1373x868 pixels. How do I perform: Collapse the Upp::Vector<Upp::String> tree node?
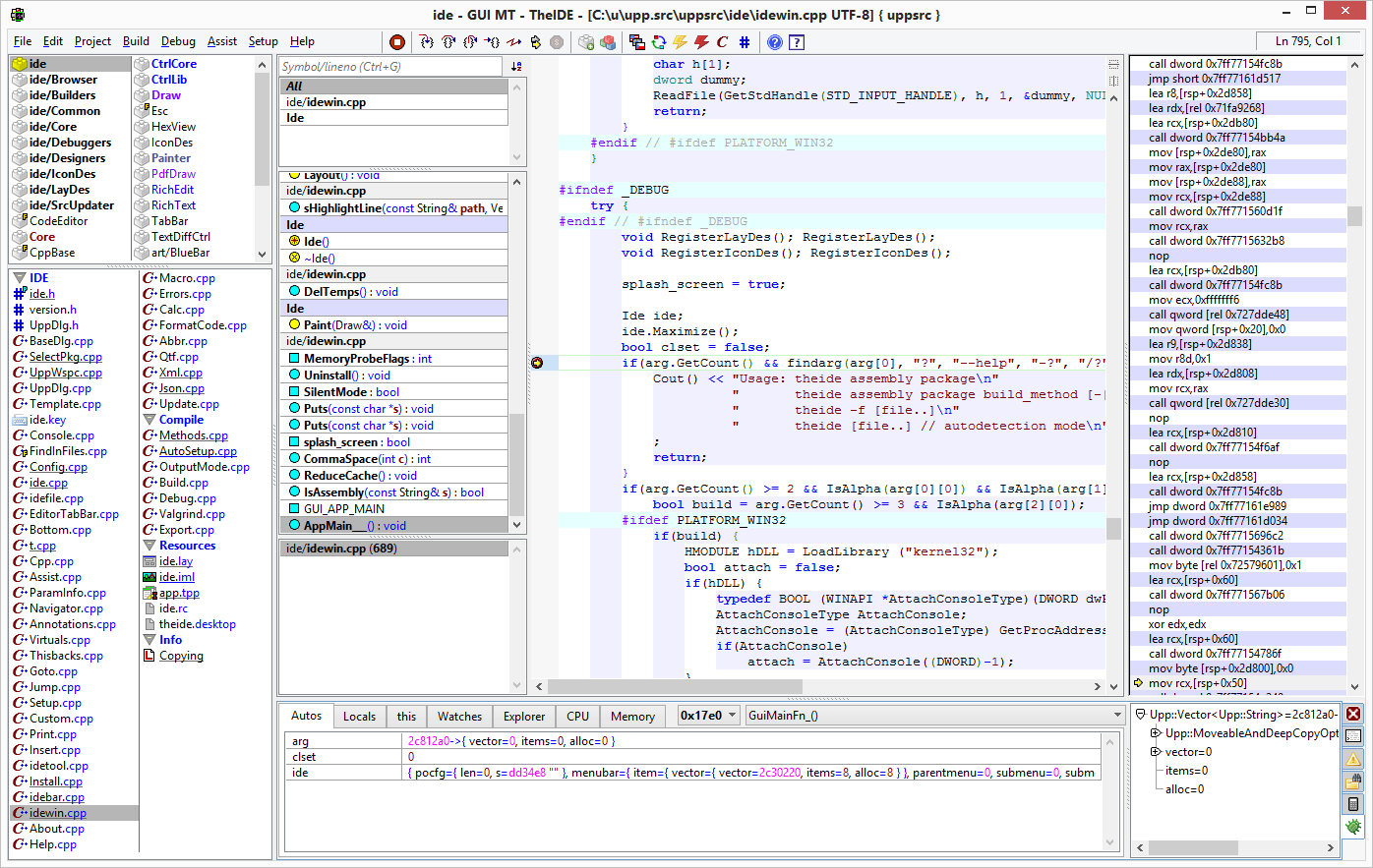click(x=1141, y=715)
